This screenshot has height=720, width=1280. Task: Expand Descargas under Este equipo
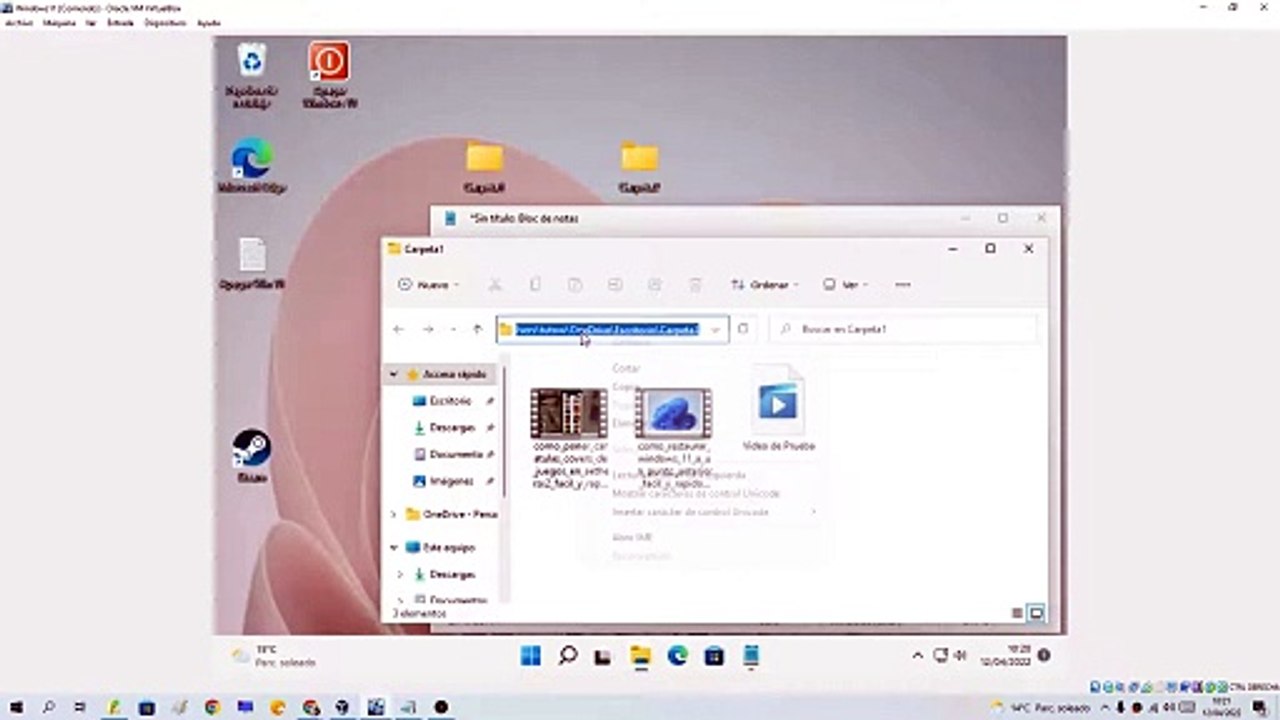pos(400,575)
